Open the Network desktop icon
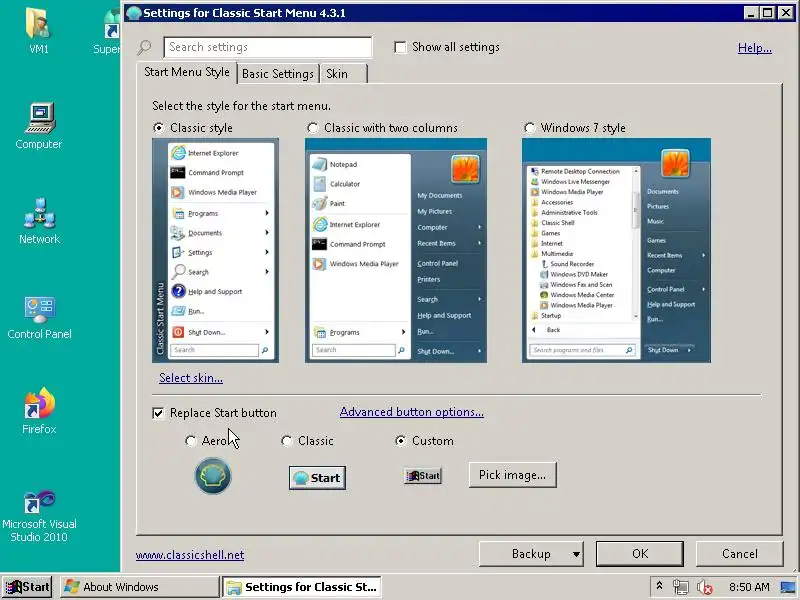Screen dimensions: 800x600 pyautogui.click(x=39, y=220)
